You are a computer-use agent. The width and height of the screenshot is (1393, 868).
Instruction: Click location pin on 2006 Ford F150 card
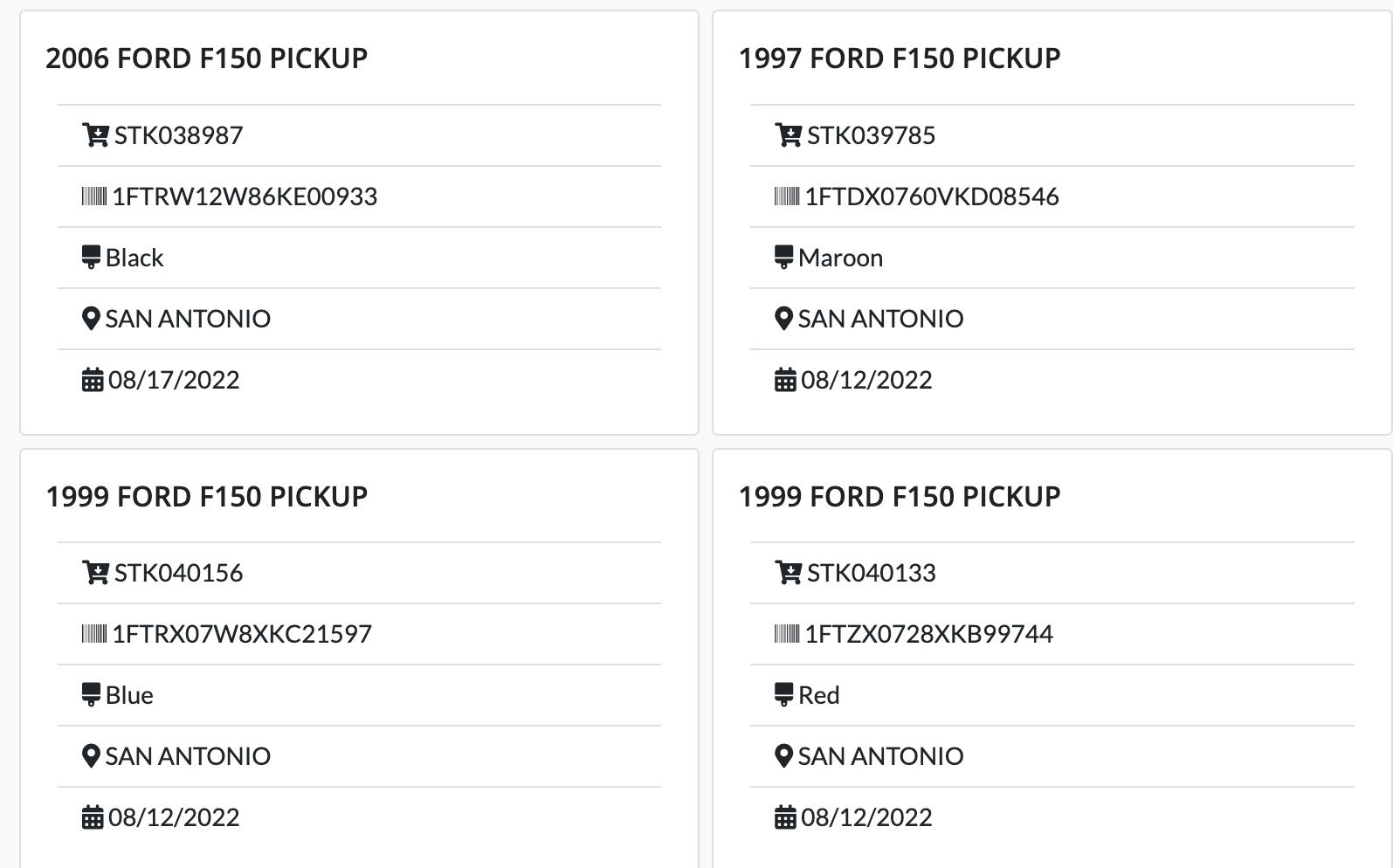(x=90, y=319)
